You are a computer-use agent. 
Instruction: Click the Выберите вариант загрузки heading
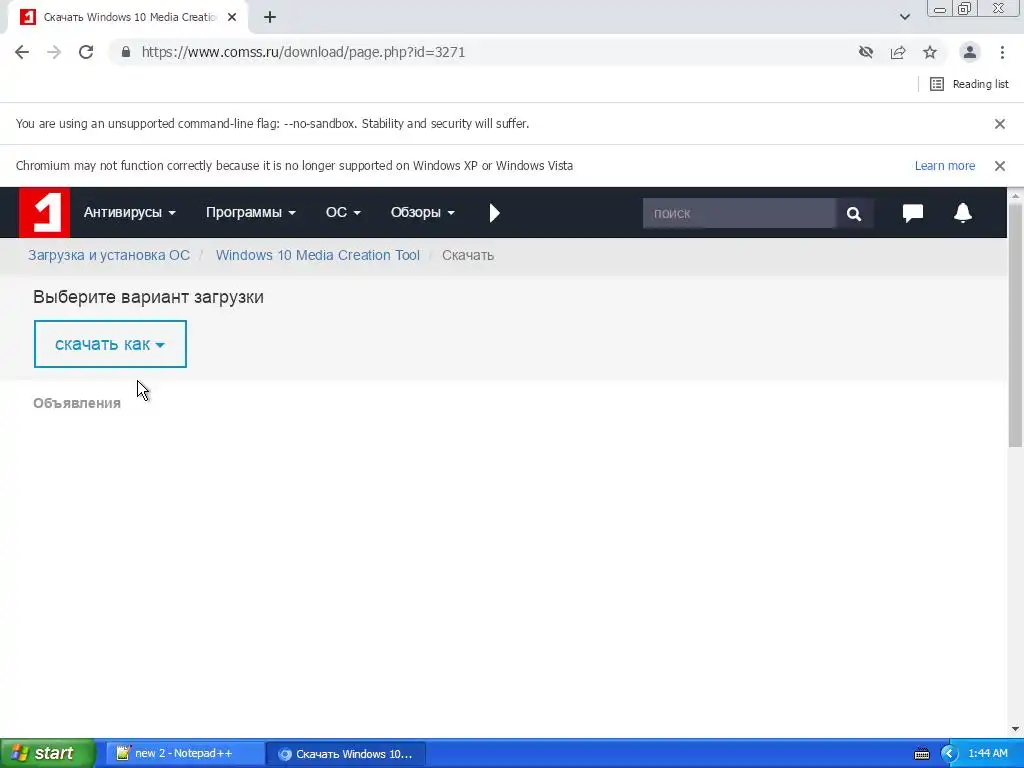point(148,297)
